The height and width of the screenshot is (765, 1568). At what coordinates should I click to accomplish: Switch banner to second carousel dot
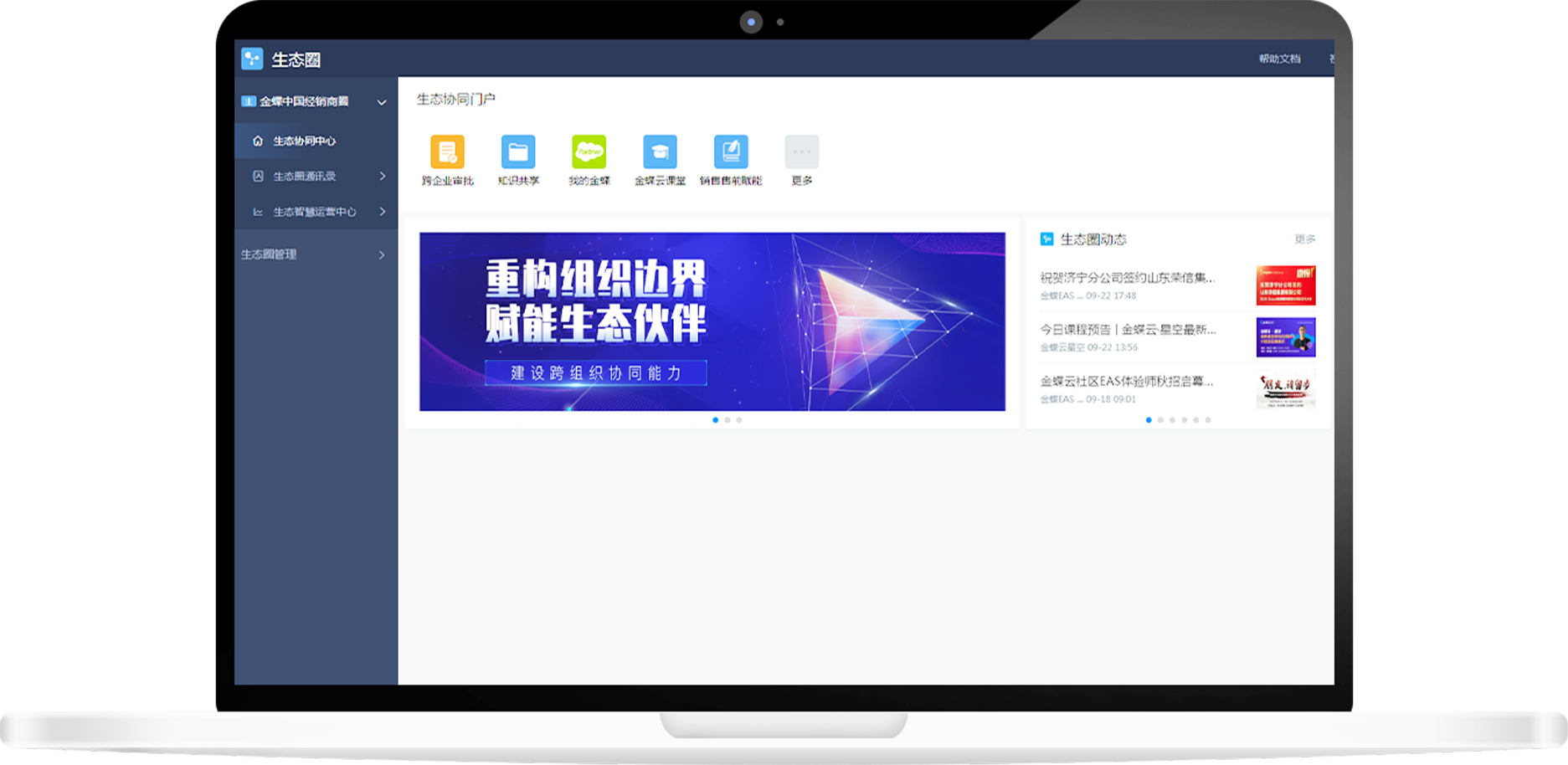727,420
